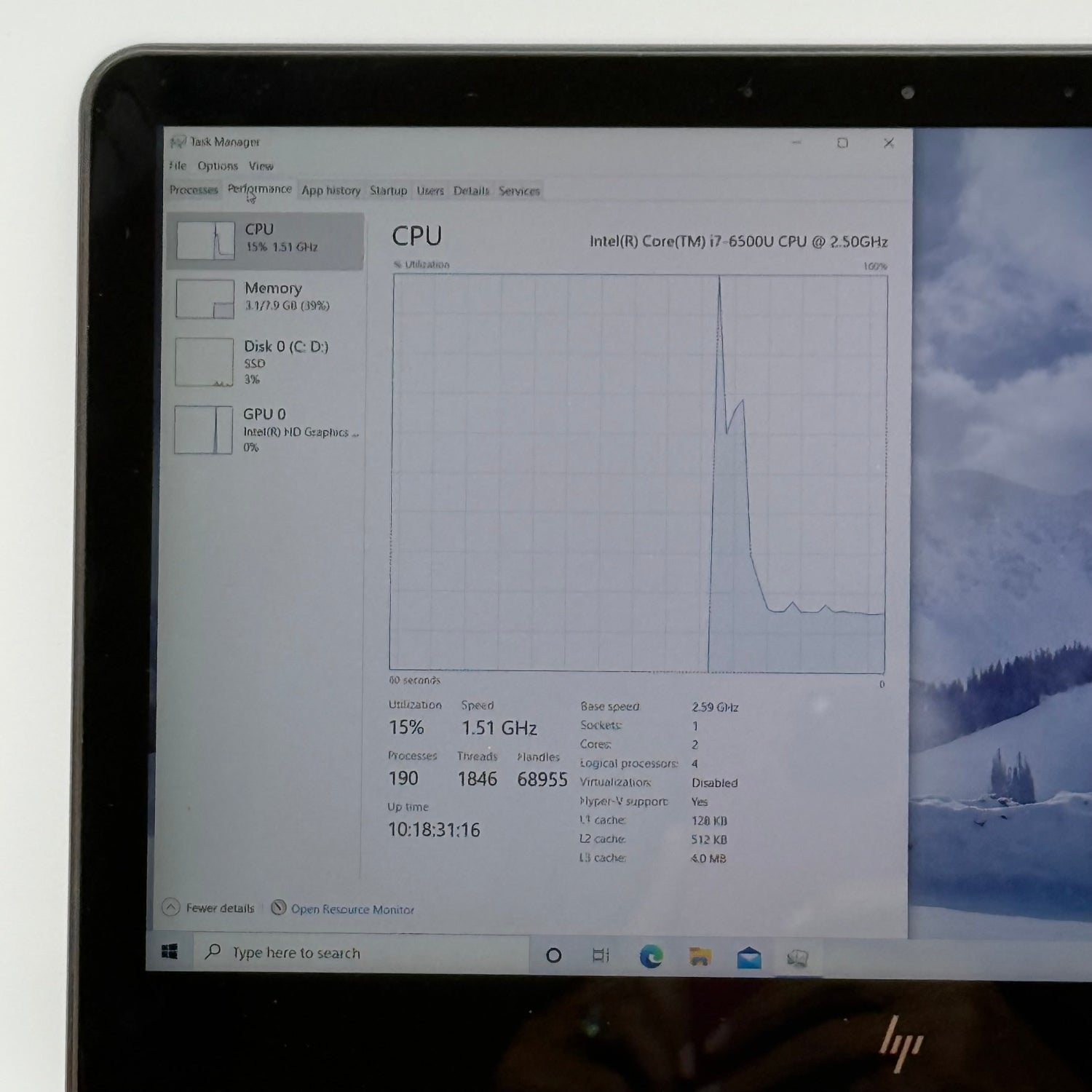1092x1092 pixels.
Task: Open the Windows Start menu
Action: point(170,951)
